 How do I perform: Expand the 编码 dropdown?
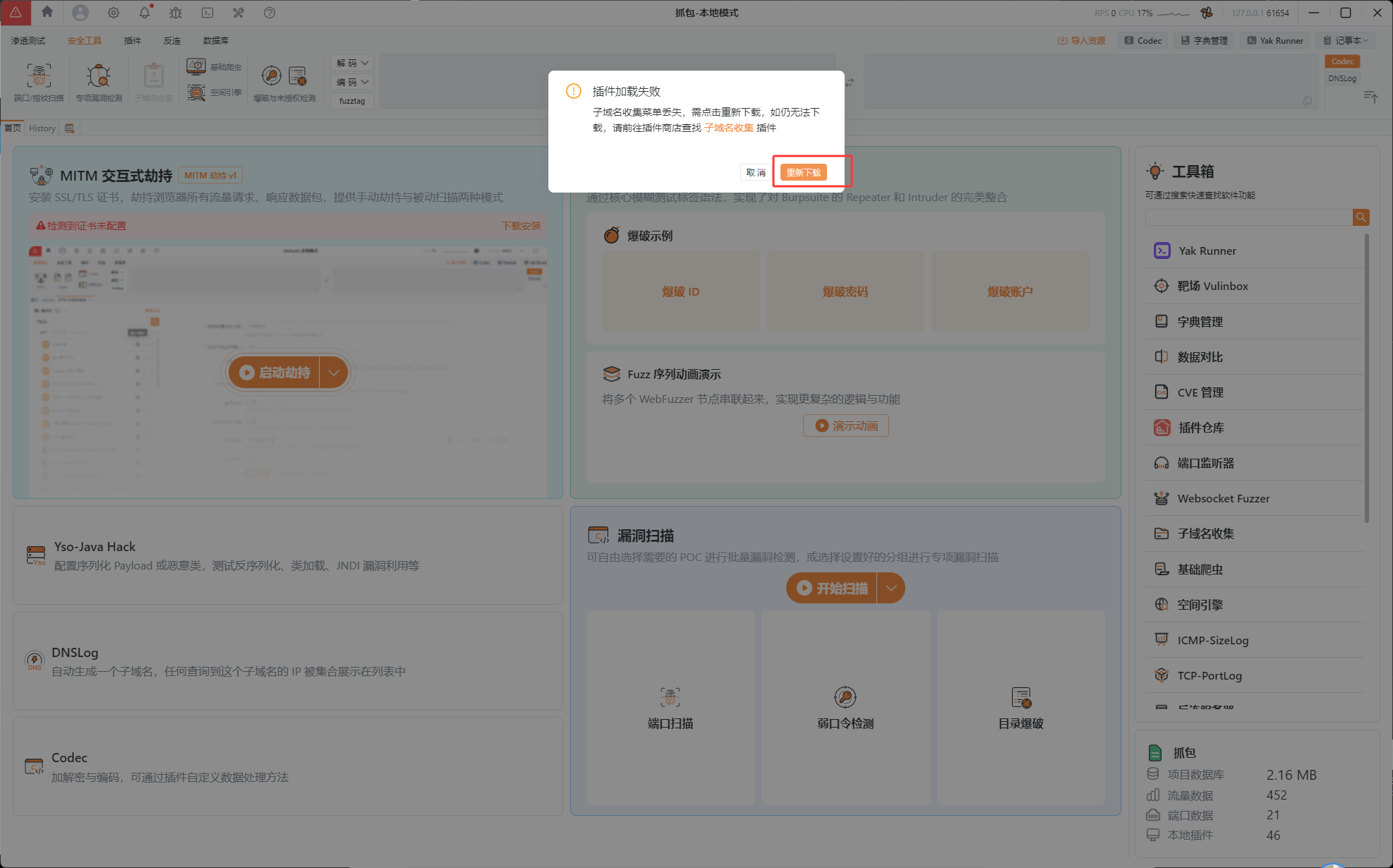352,82
